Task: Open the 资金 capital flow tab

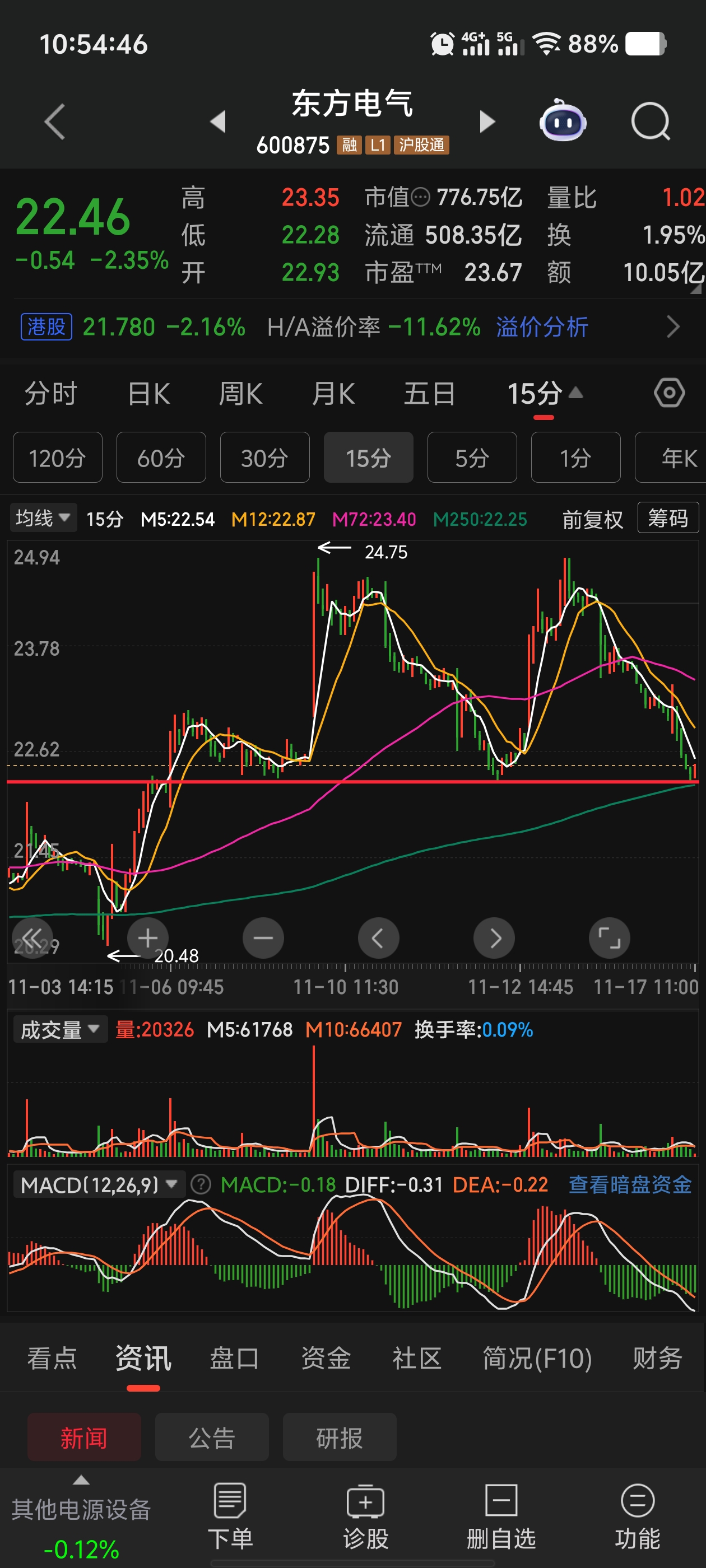Action: (x=326, y=1358)
